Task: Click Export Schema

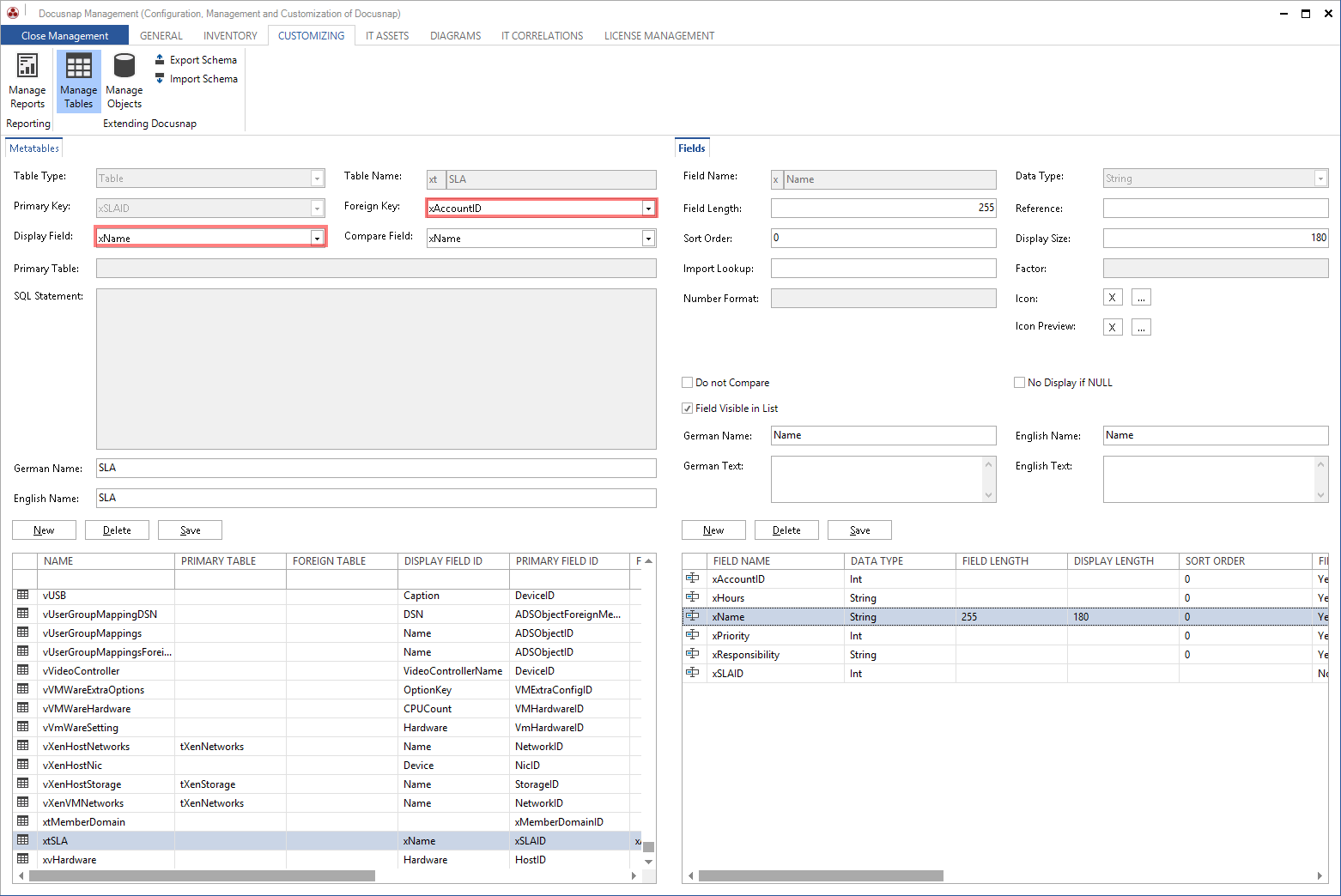Action: [196, 60]
